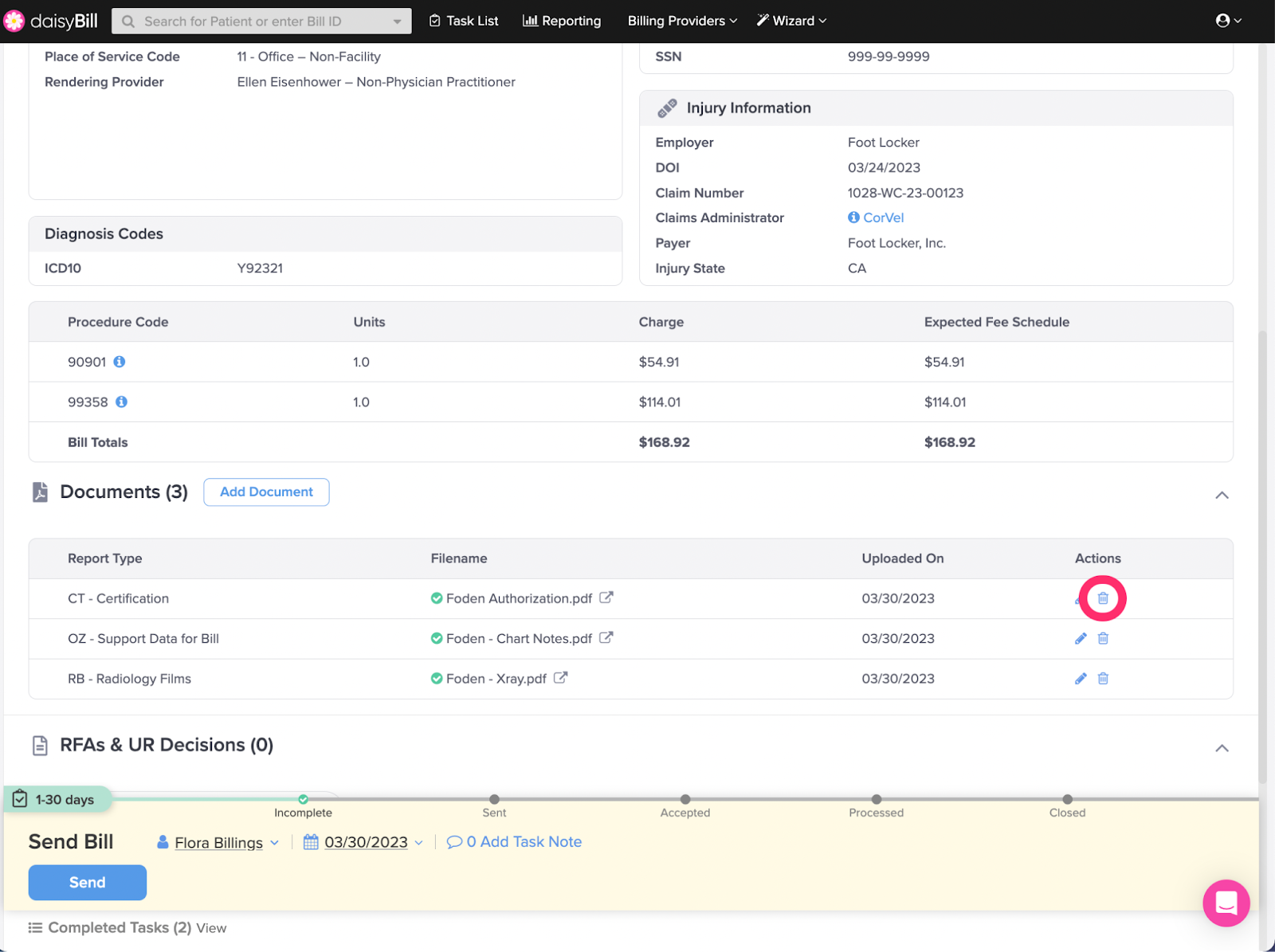Open the chat support bubble
Image resolution: width=1275 pixels, height=952 pixels.
point(1226,903)
